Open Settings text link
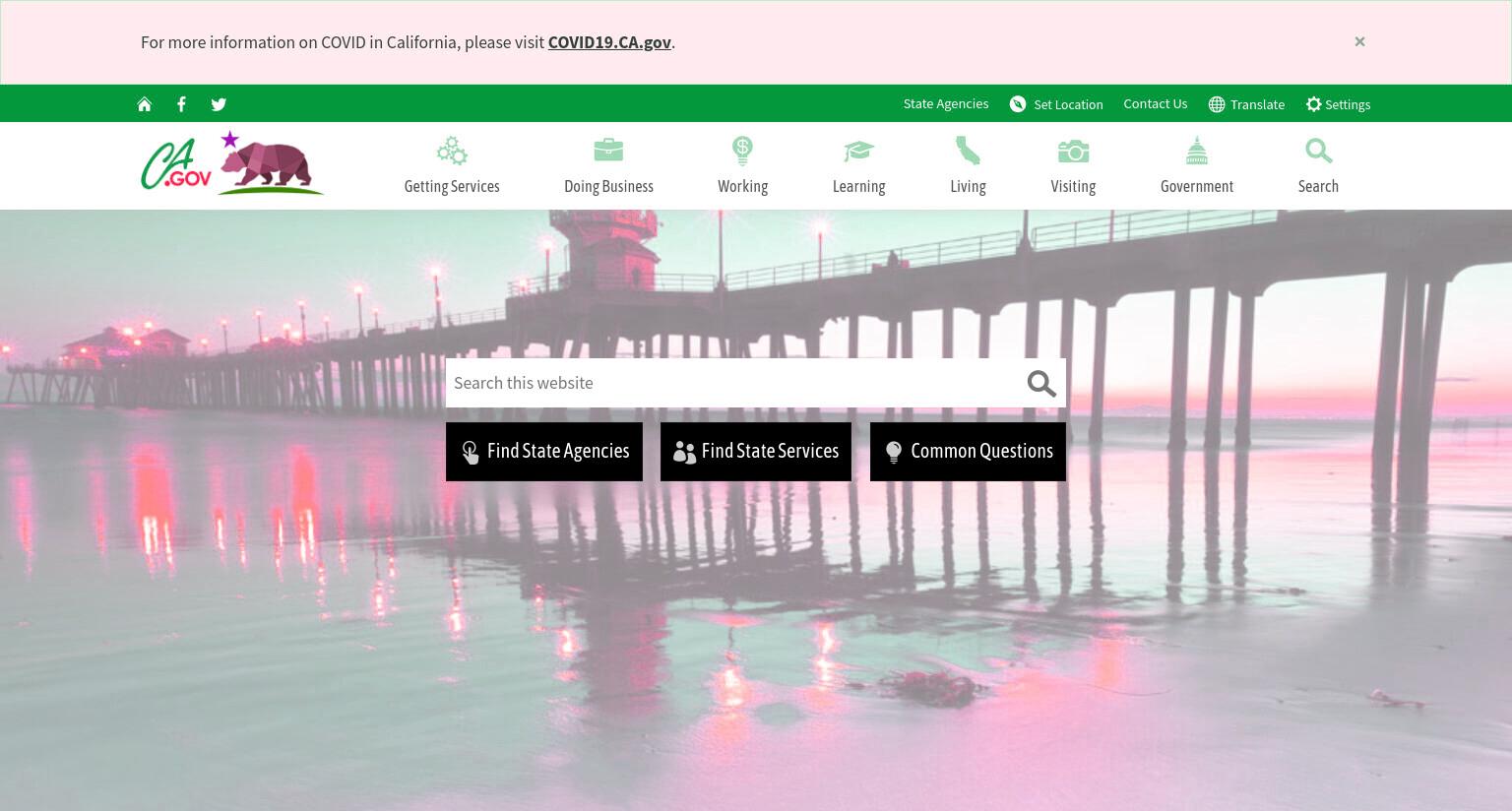Screen dimensions: 1512x811 1348,104
